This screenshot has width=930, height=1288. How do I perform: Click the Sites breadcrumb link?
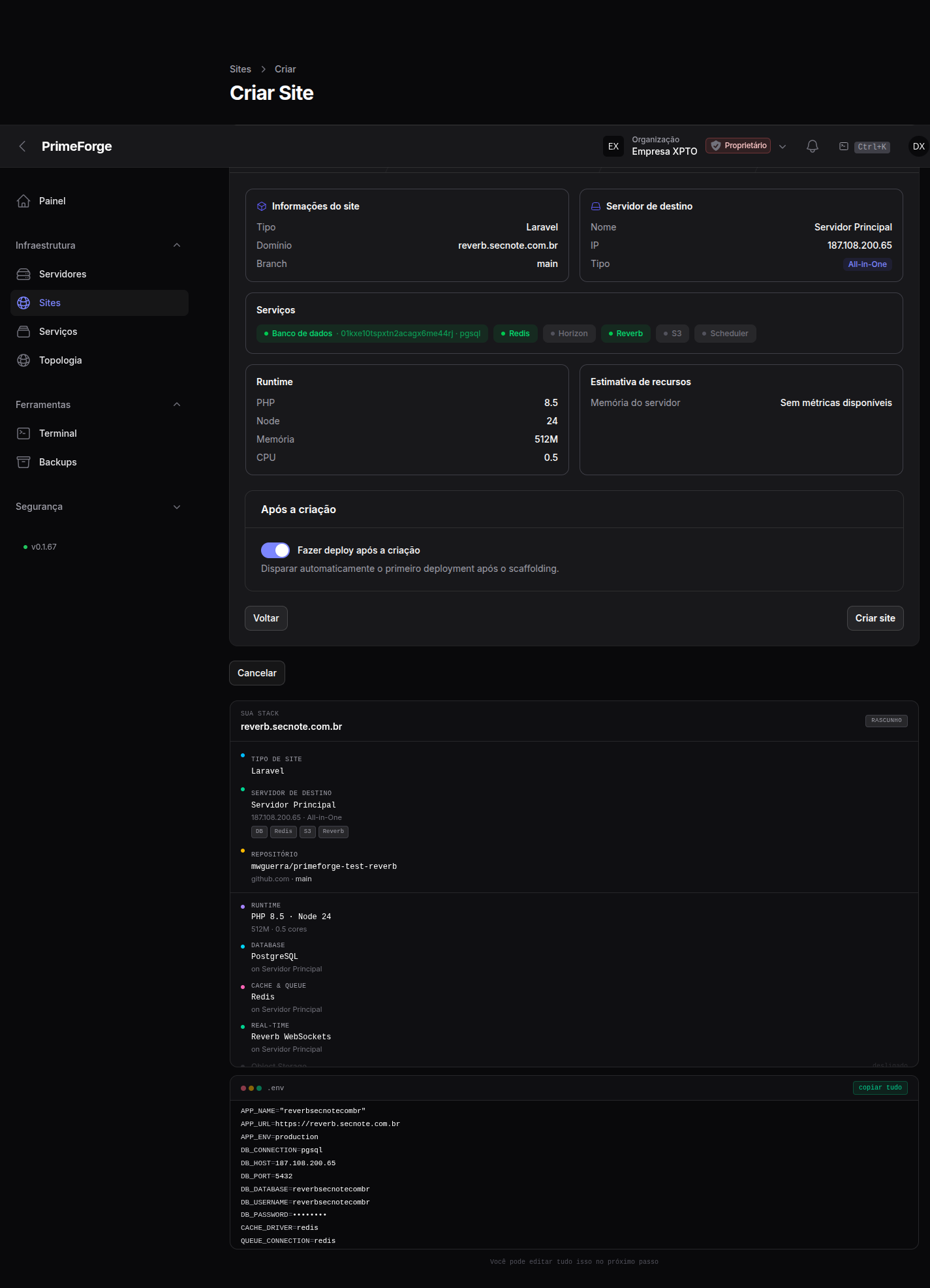coord(240,69)
